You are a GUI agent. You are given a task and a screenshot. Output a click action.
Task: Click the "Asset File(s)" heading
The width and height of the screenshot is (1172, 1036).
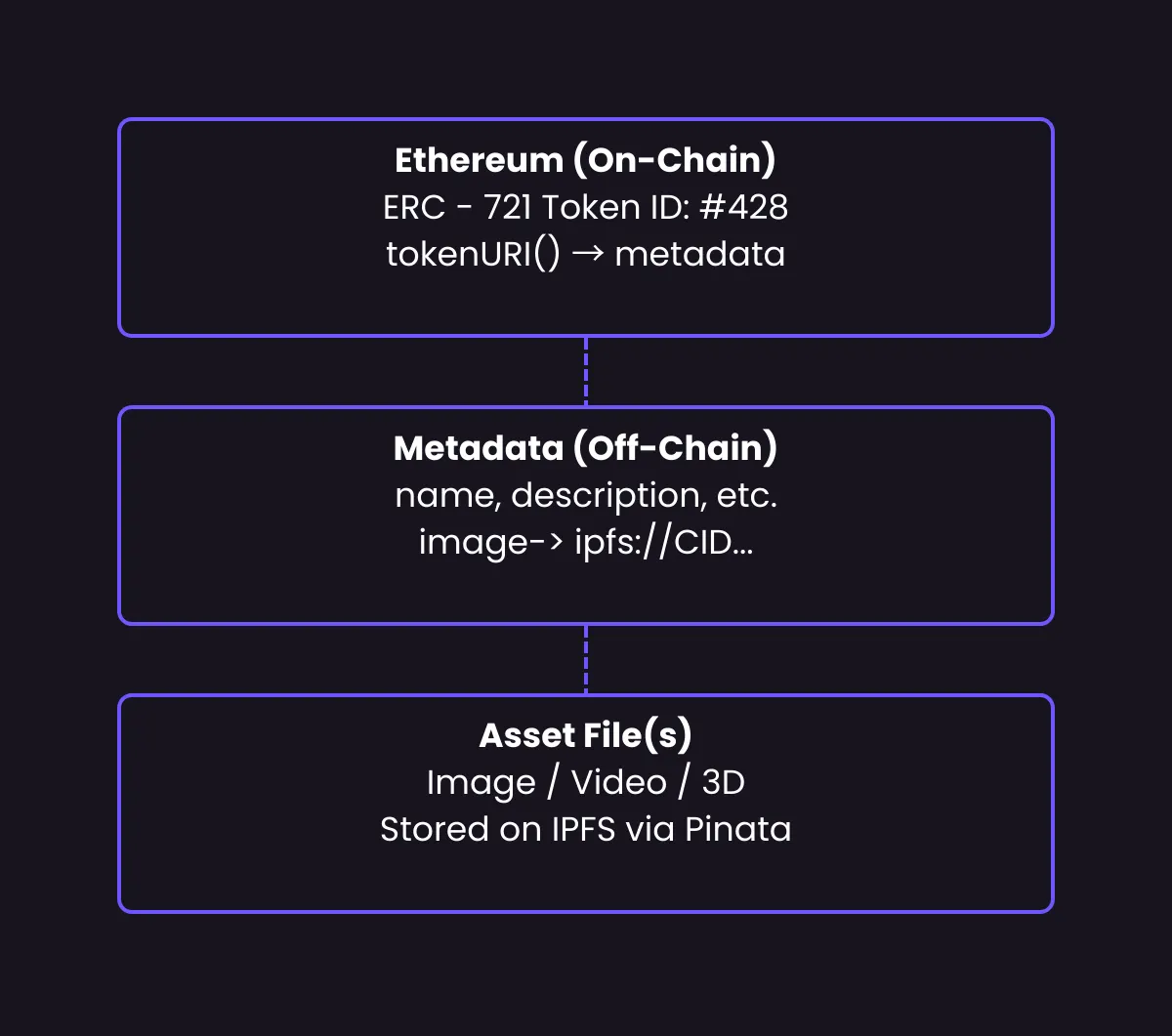click(585, 735)
